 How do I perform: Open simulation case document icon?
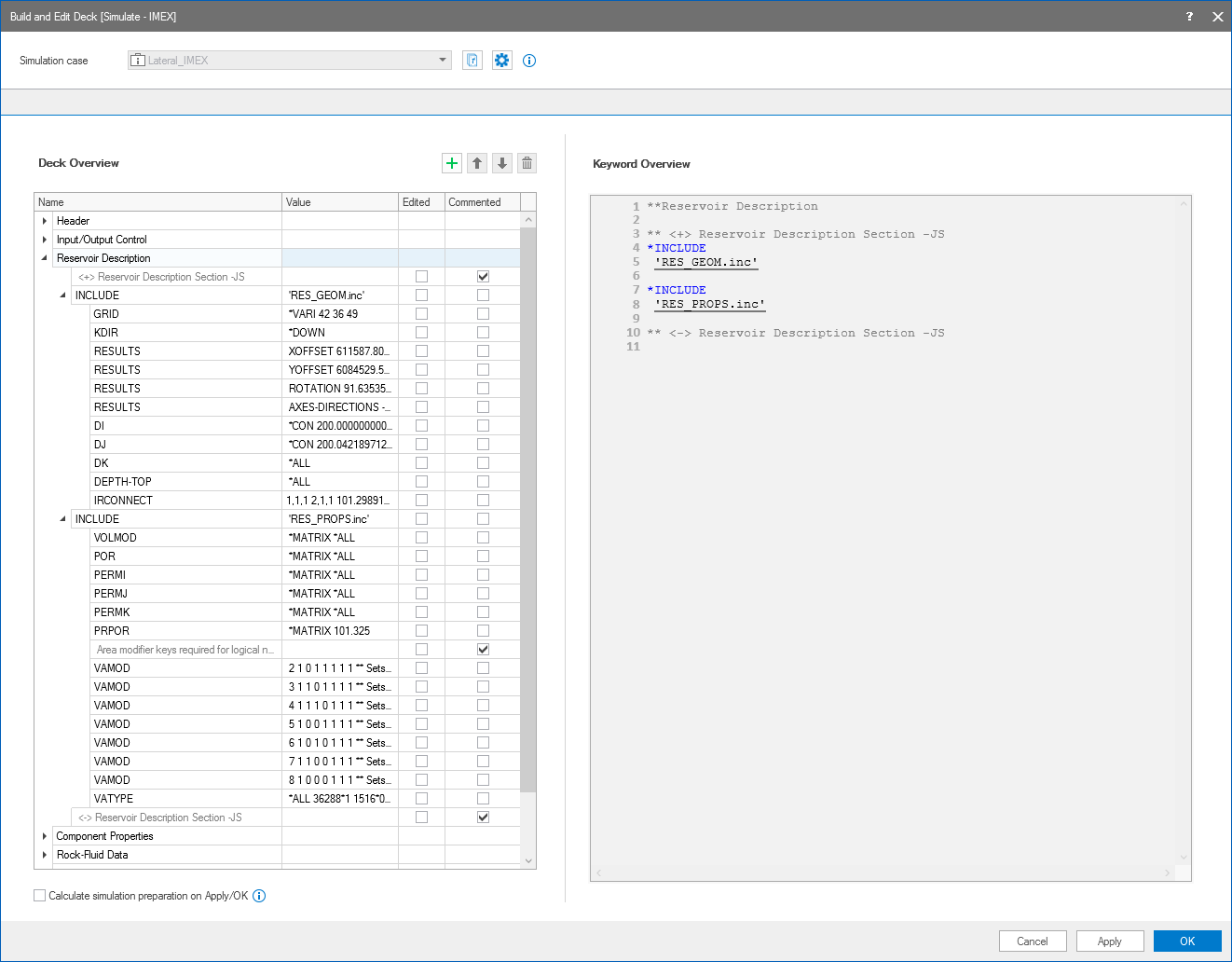tap(472, 61)
